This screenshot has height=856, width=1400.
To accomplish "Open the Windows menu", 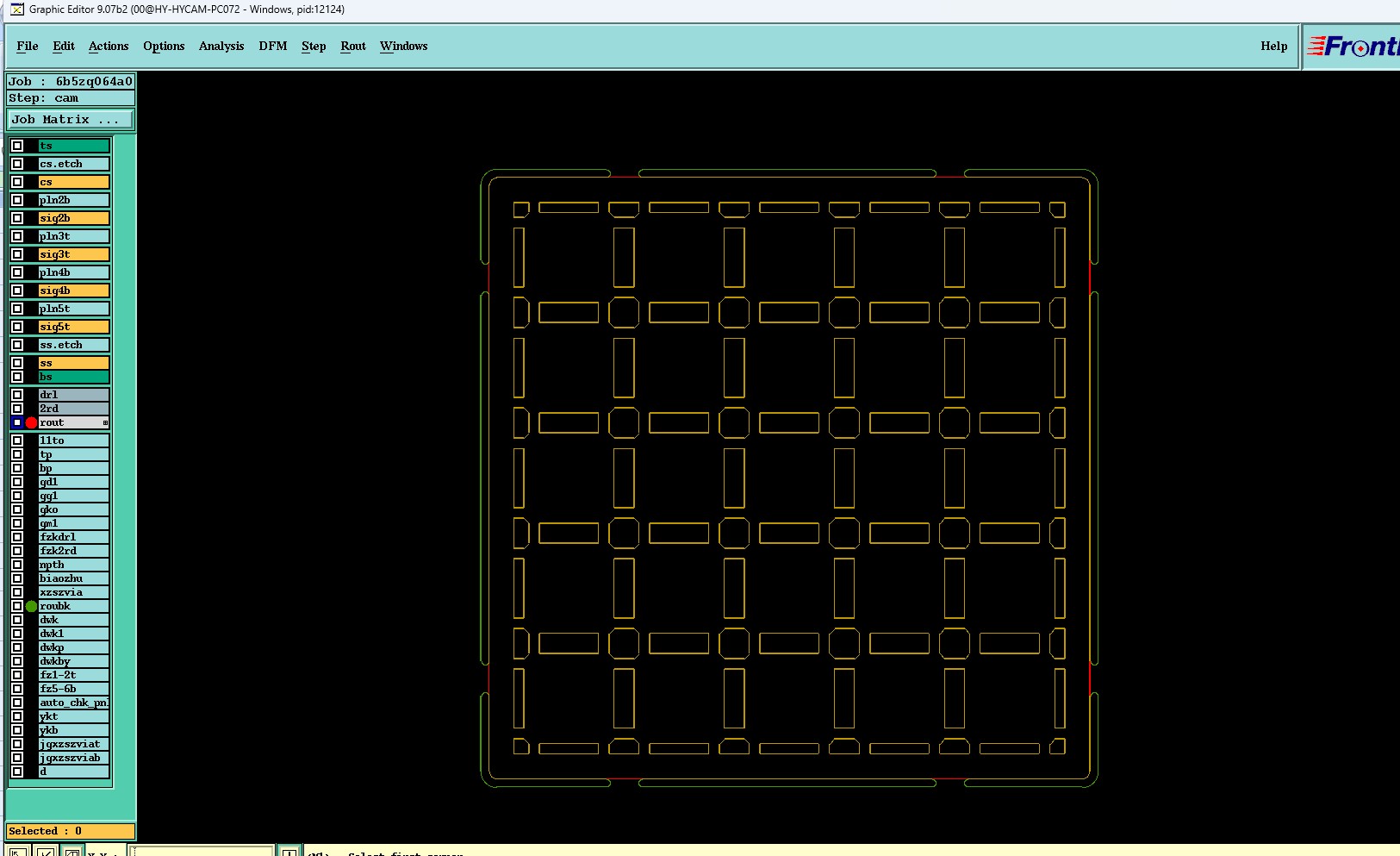I will [403, 46].
